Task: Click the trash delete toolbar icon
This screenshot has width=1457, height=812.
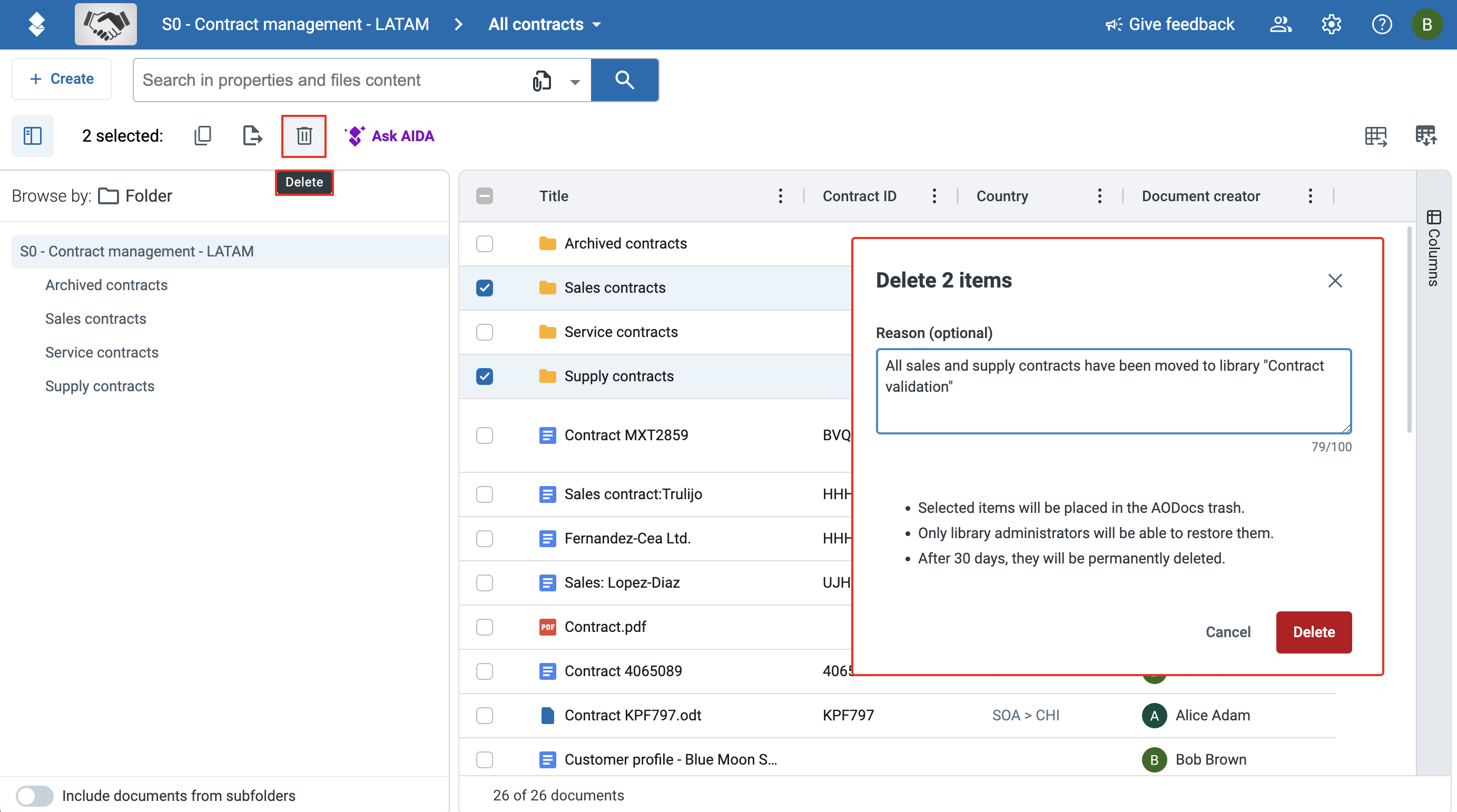Action: tap(304, 136)
